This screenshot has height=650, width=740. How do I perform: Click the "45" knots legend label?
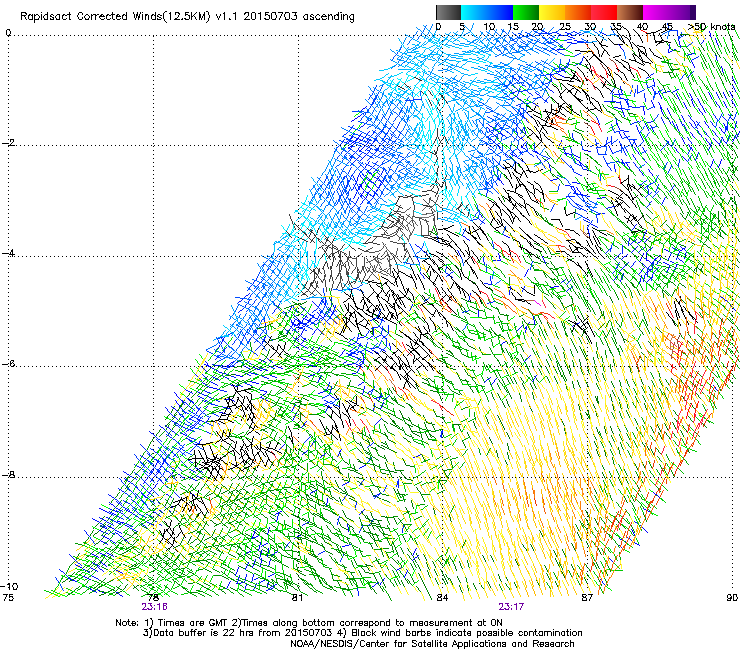tap(667, 27)
